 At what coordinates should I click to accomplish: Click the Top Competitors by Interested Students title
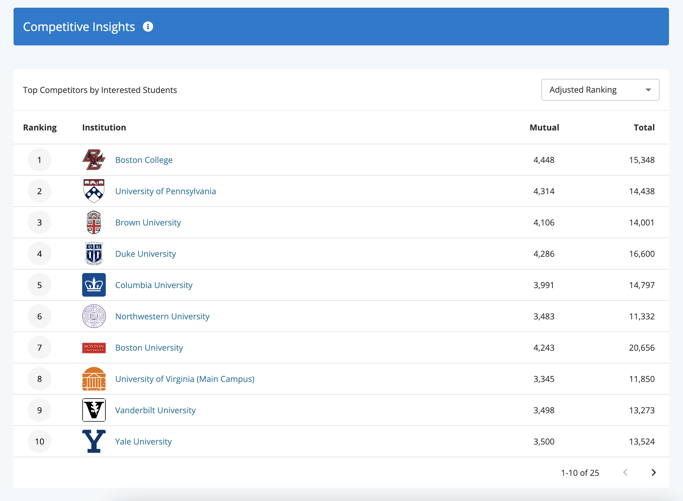tap(100, 90)
